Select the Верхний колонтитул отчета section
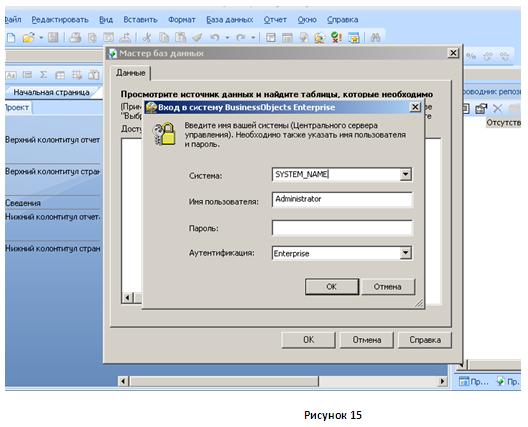The image size is (528, 427). [53, 140]
